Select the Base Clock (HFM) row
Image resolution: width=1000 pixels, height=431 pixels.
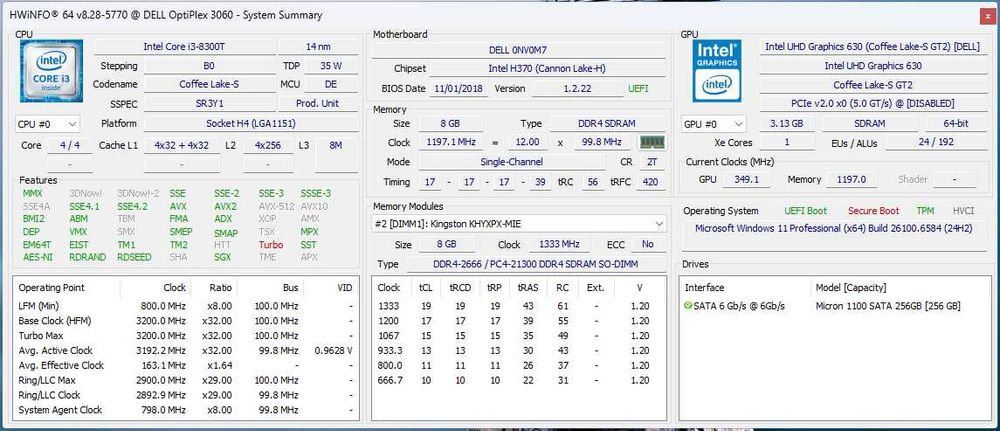[x=186, y=321]
